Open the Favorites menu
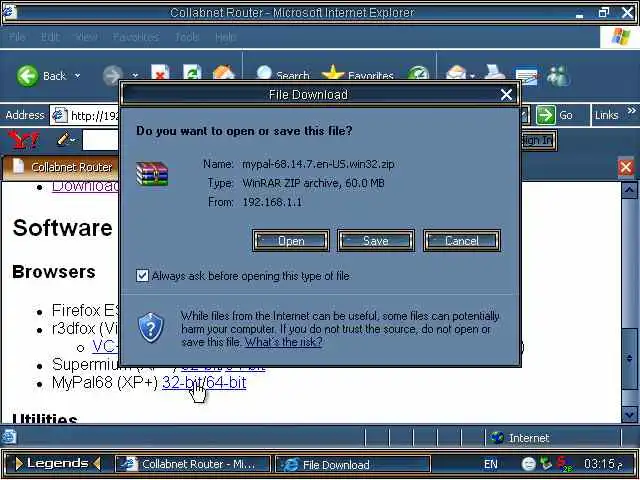Screen dimensions: 640x480 click(x=136, y=37)
